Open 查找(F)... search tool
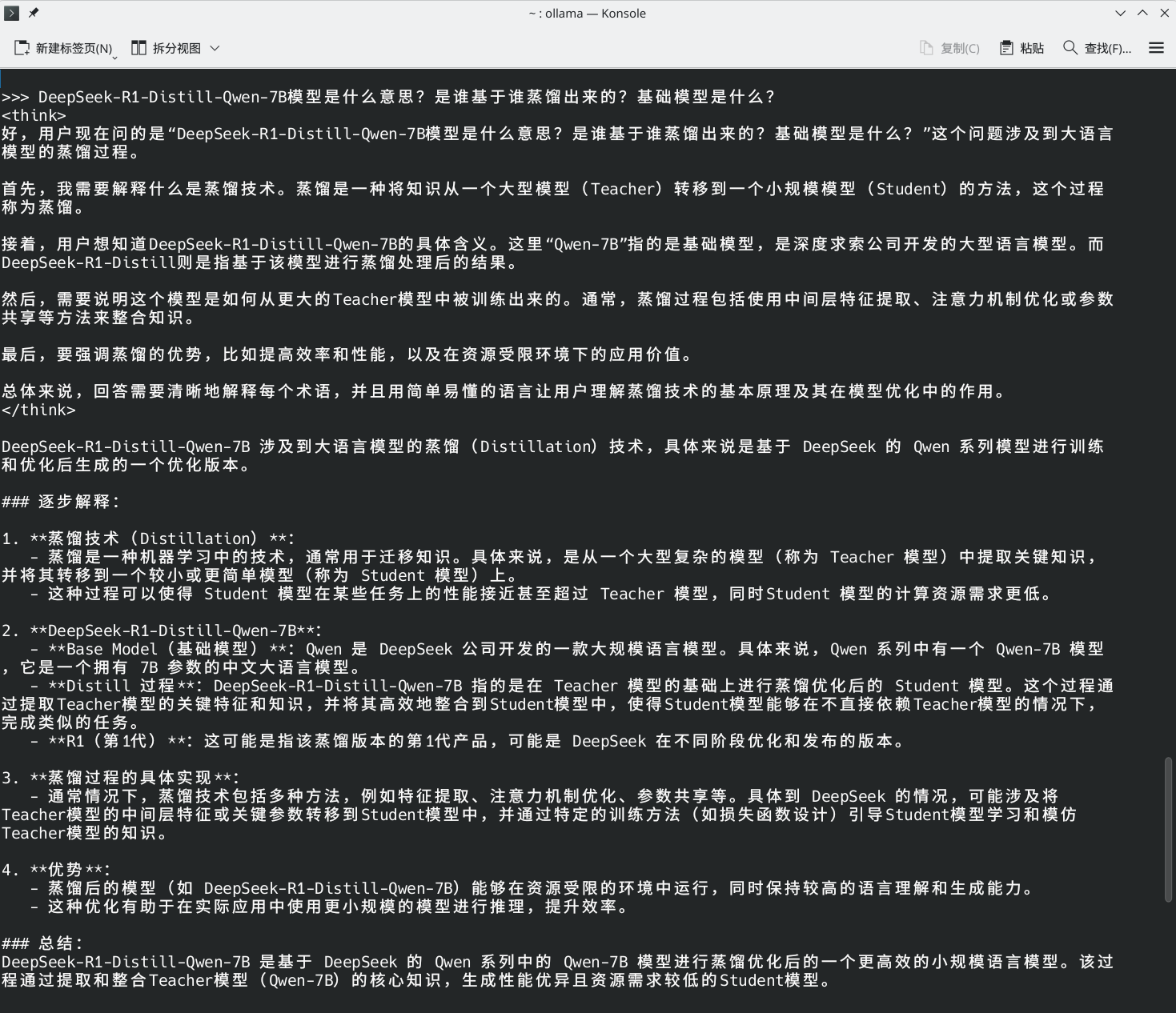 tap(1097, 48)
